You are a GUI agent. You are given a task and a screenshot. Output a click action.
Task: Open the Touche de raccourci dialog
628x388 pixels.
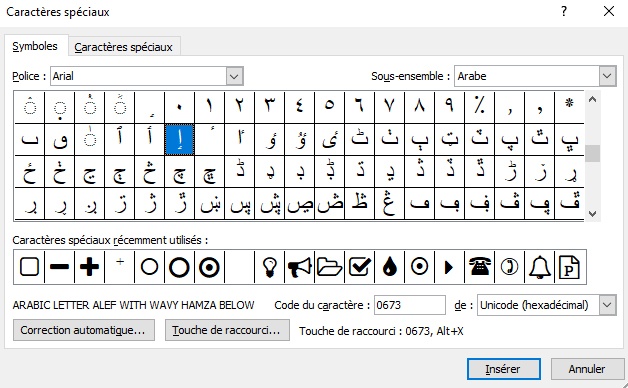227,330
